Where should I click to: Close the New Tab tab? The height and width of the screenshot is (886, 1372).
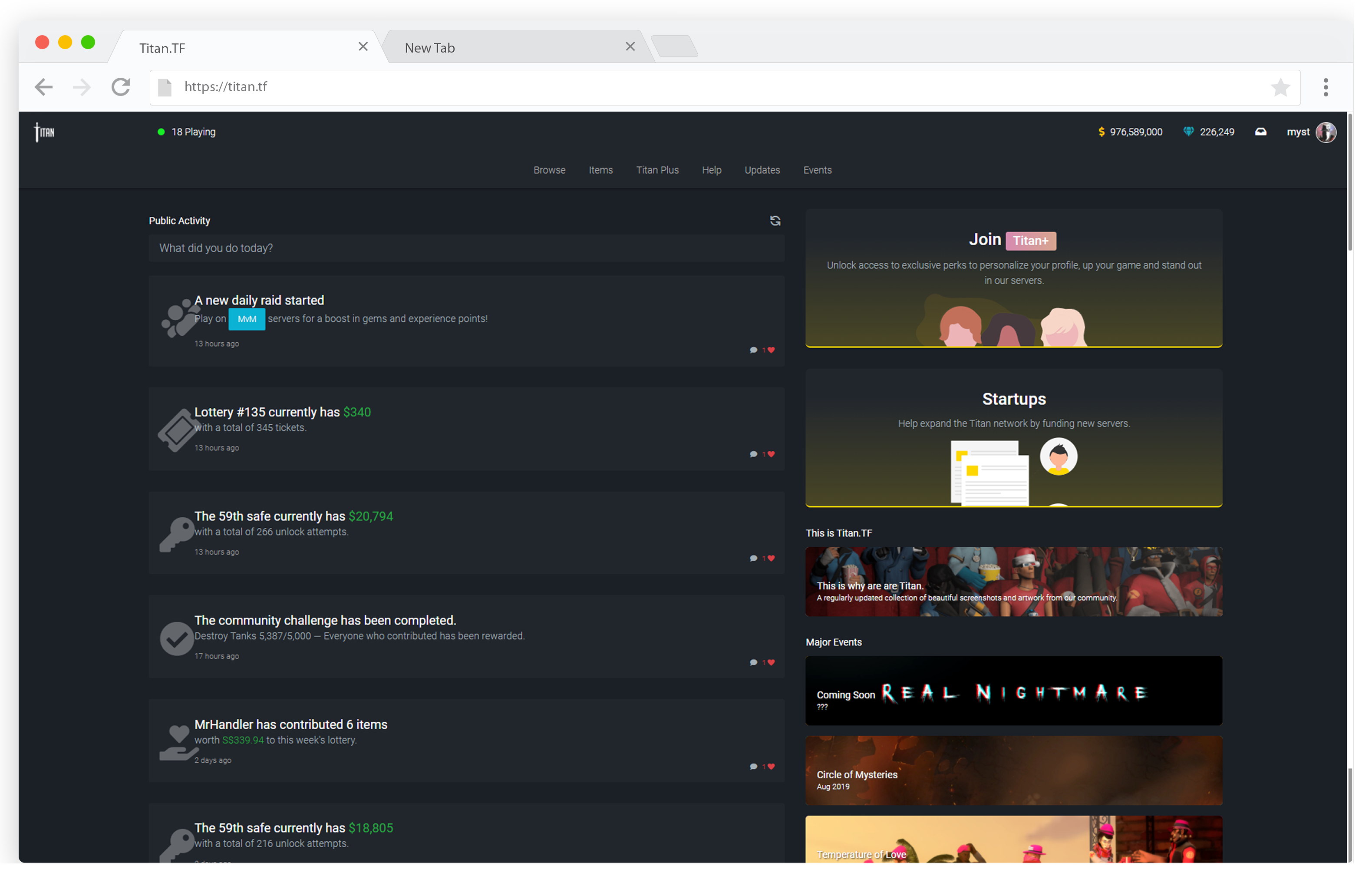click(x=631, y=46)
